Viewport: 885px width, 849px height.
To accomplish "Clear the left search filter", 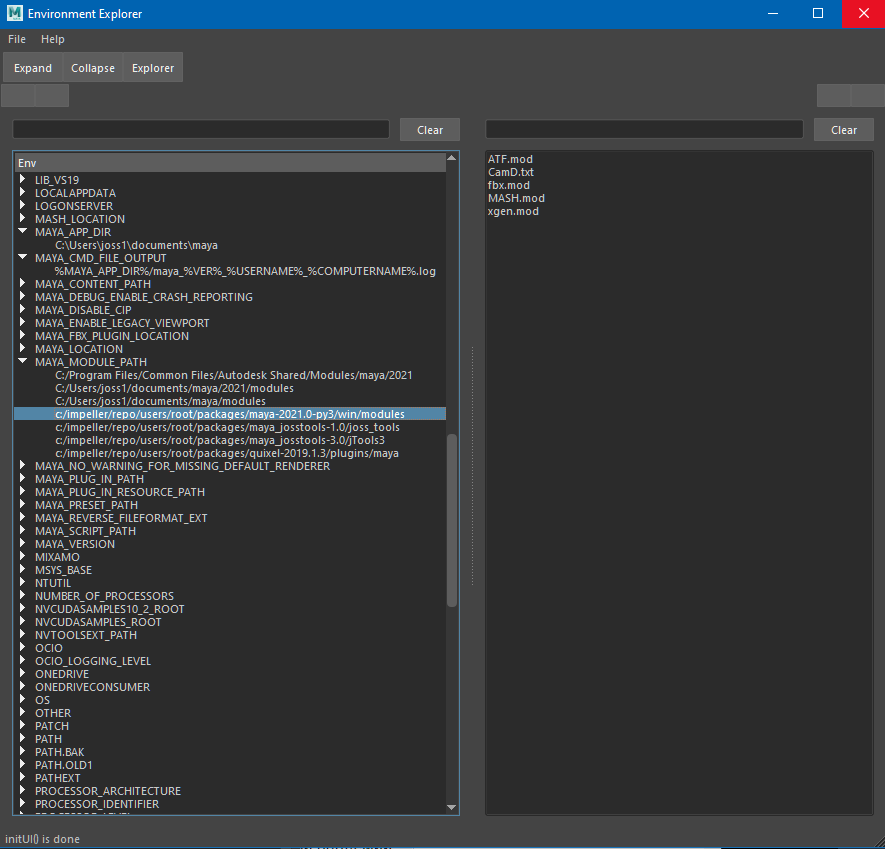I will 430,130.
